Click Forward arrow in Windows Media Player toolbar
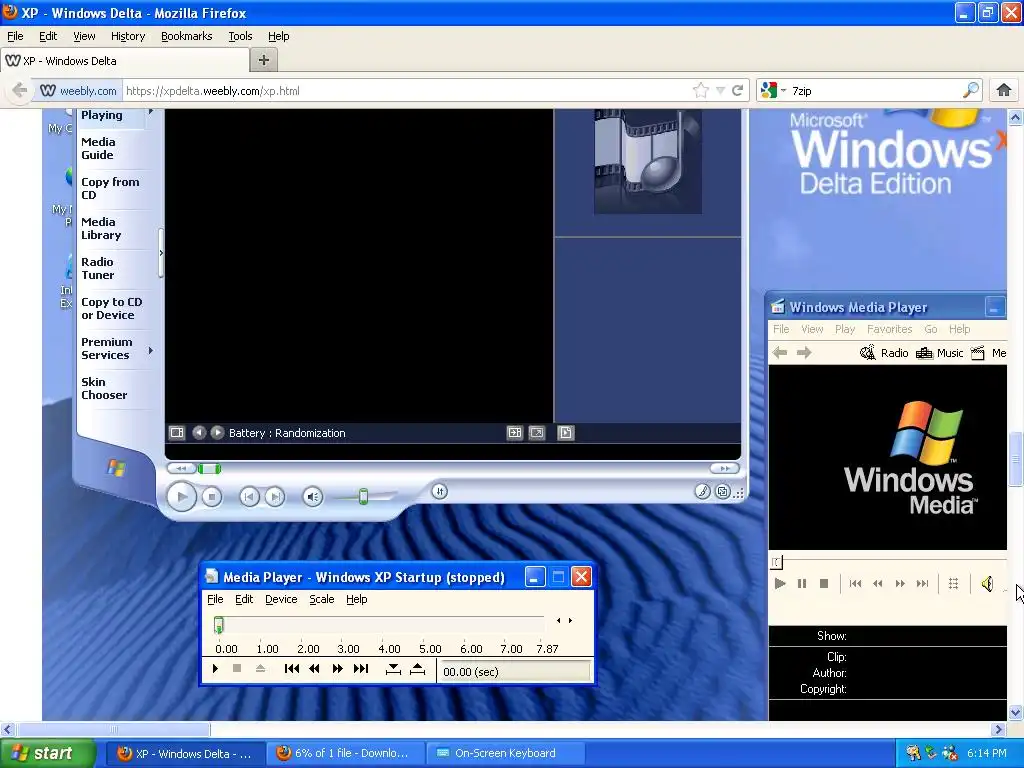Viewport: 1024px width, 768px height. [804, 353]
